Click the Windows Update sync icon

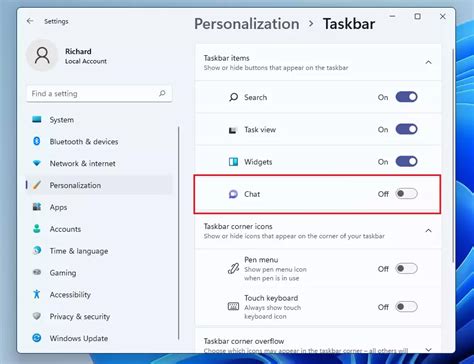pos(37,338)
